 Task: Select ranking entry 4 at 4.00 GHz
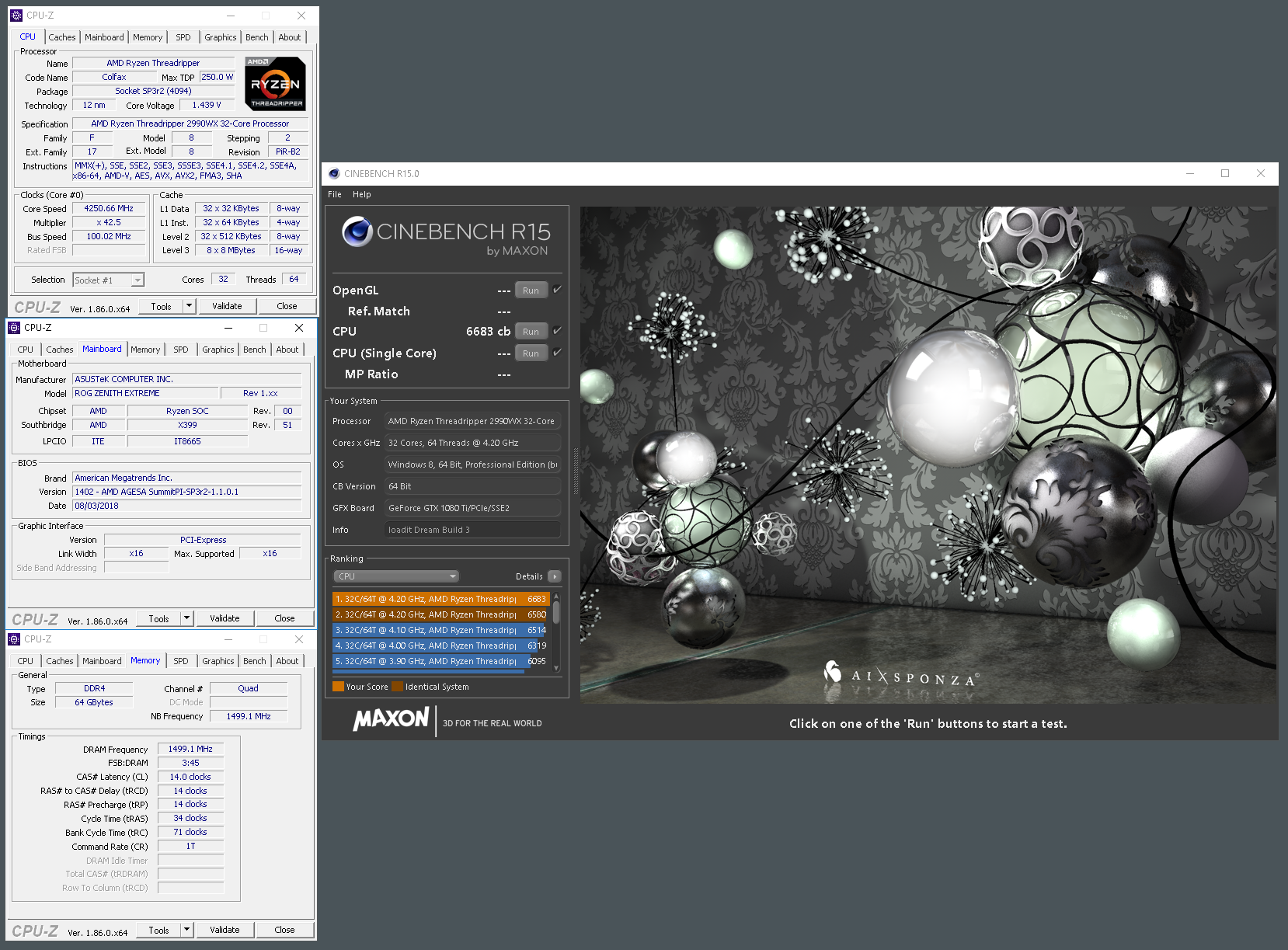pyautogui.click(x=441, y=646)
